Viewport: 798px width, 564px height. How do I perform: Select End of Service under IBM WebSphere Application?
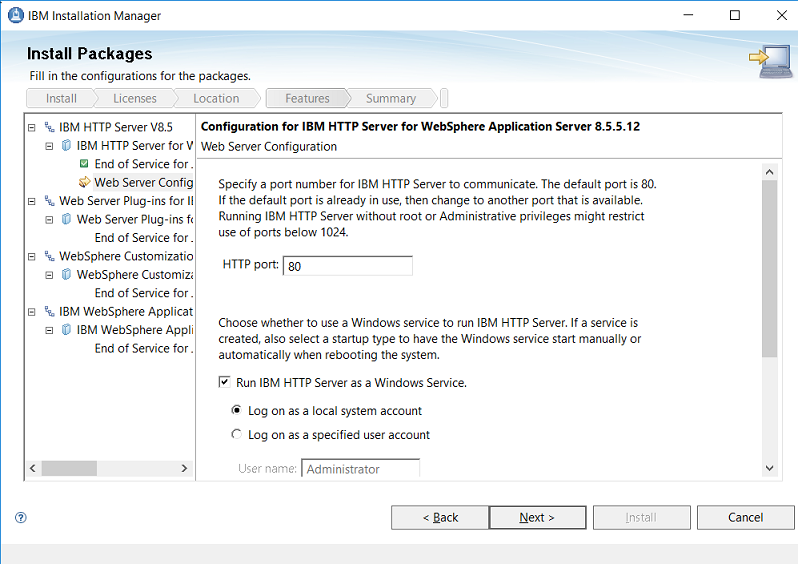[144, 348]
